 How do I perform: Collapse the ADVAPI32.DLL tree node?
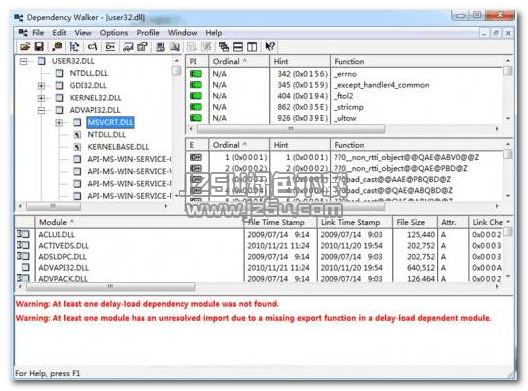(41, 110)
